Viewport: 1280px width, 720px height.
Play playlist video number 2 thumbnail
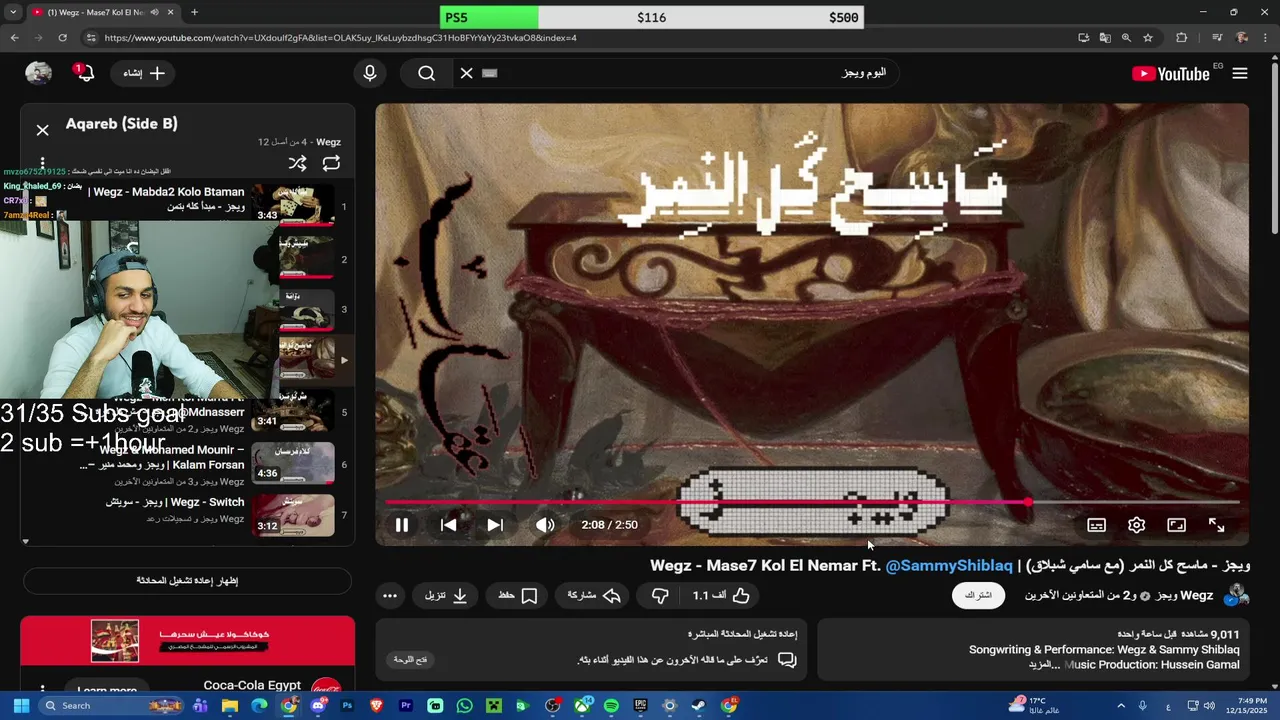(x=306, y=259)
